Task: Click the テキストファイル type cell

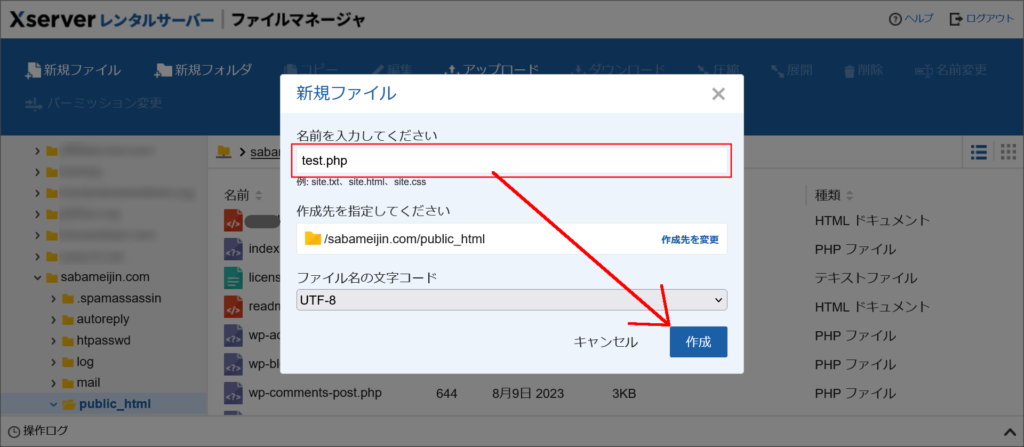Action: (865, 278)
